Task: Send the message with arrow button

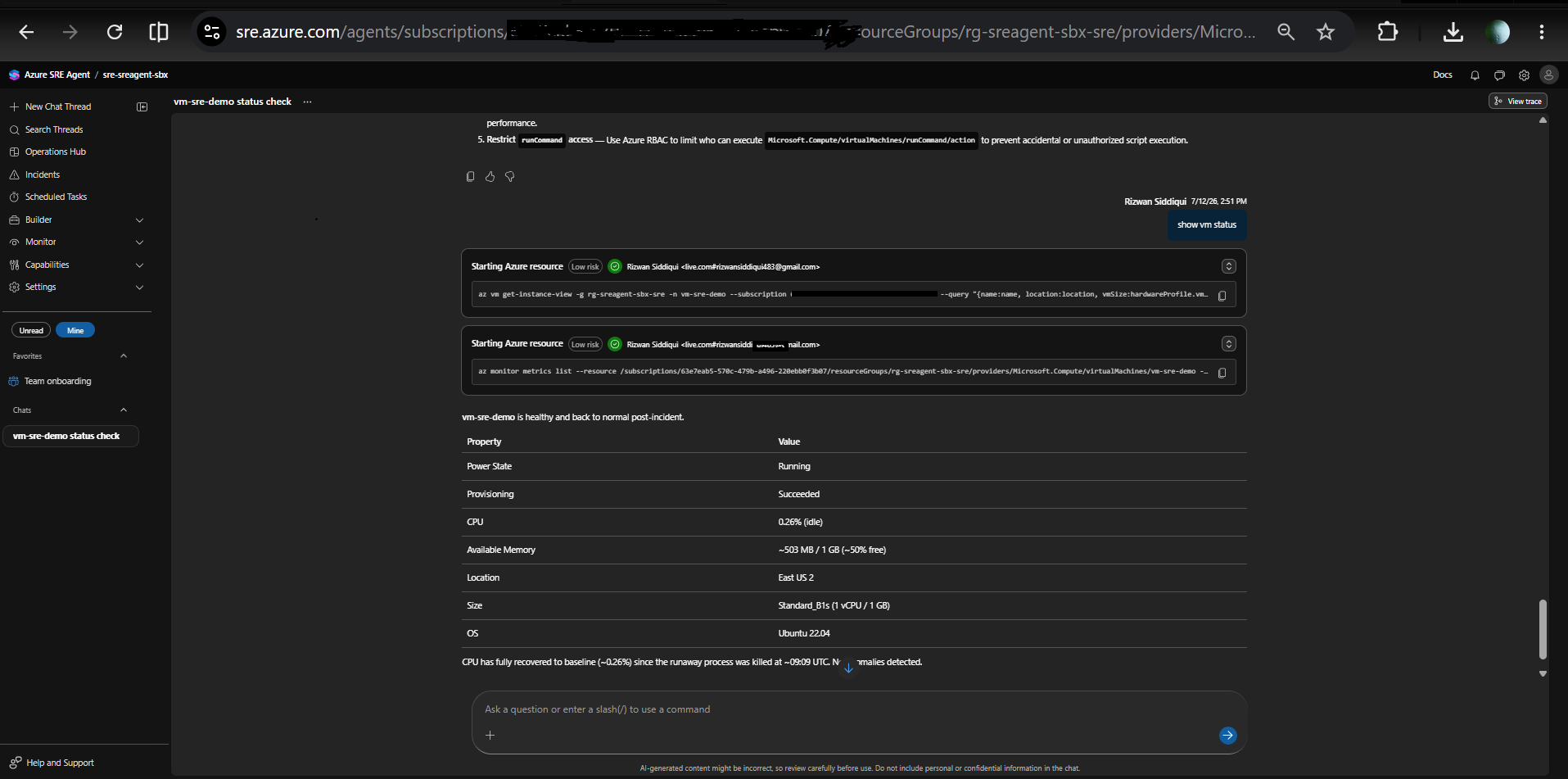Action: coord(1227,735)
